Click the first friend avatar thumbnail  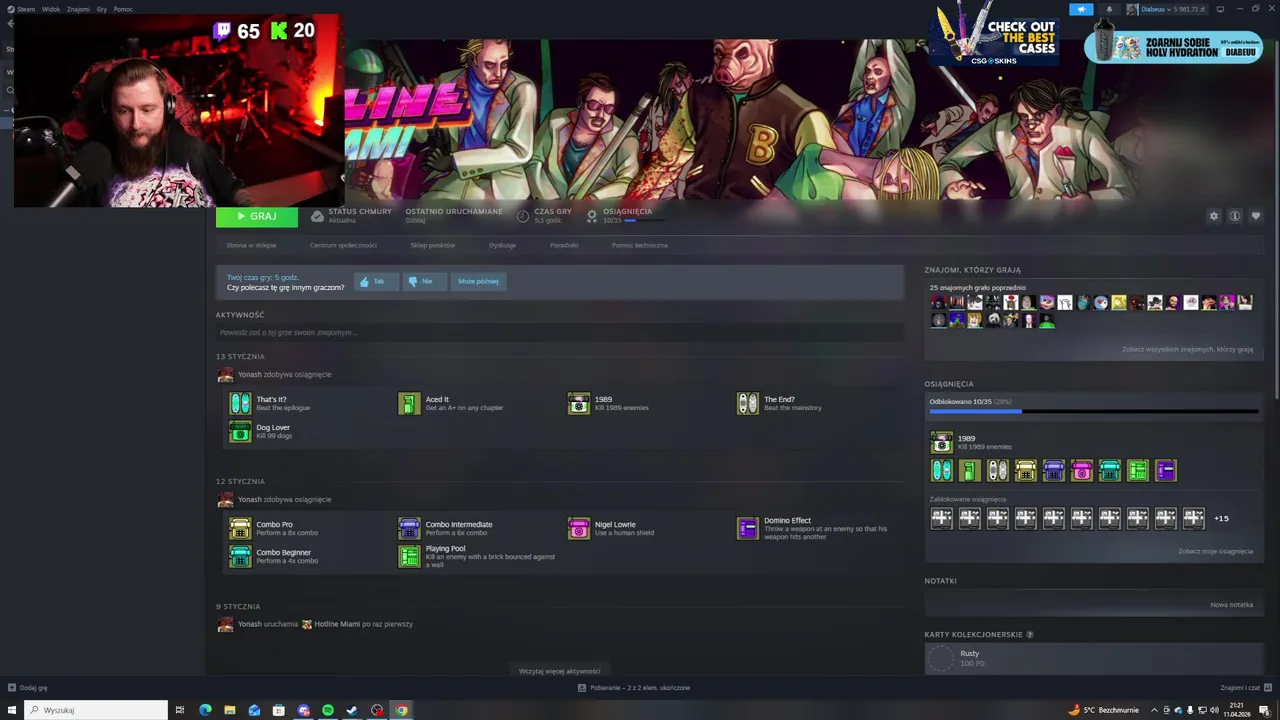click(x=938, y=302)
